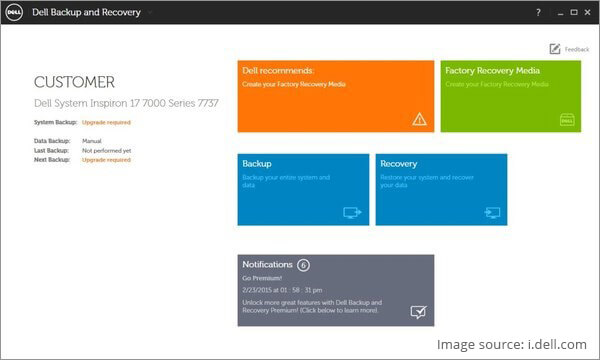Click the 'Data Backup:' label

tap(52, 141)
